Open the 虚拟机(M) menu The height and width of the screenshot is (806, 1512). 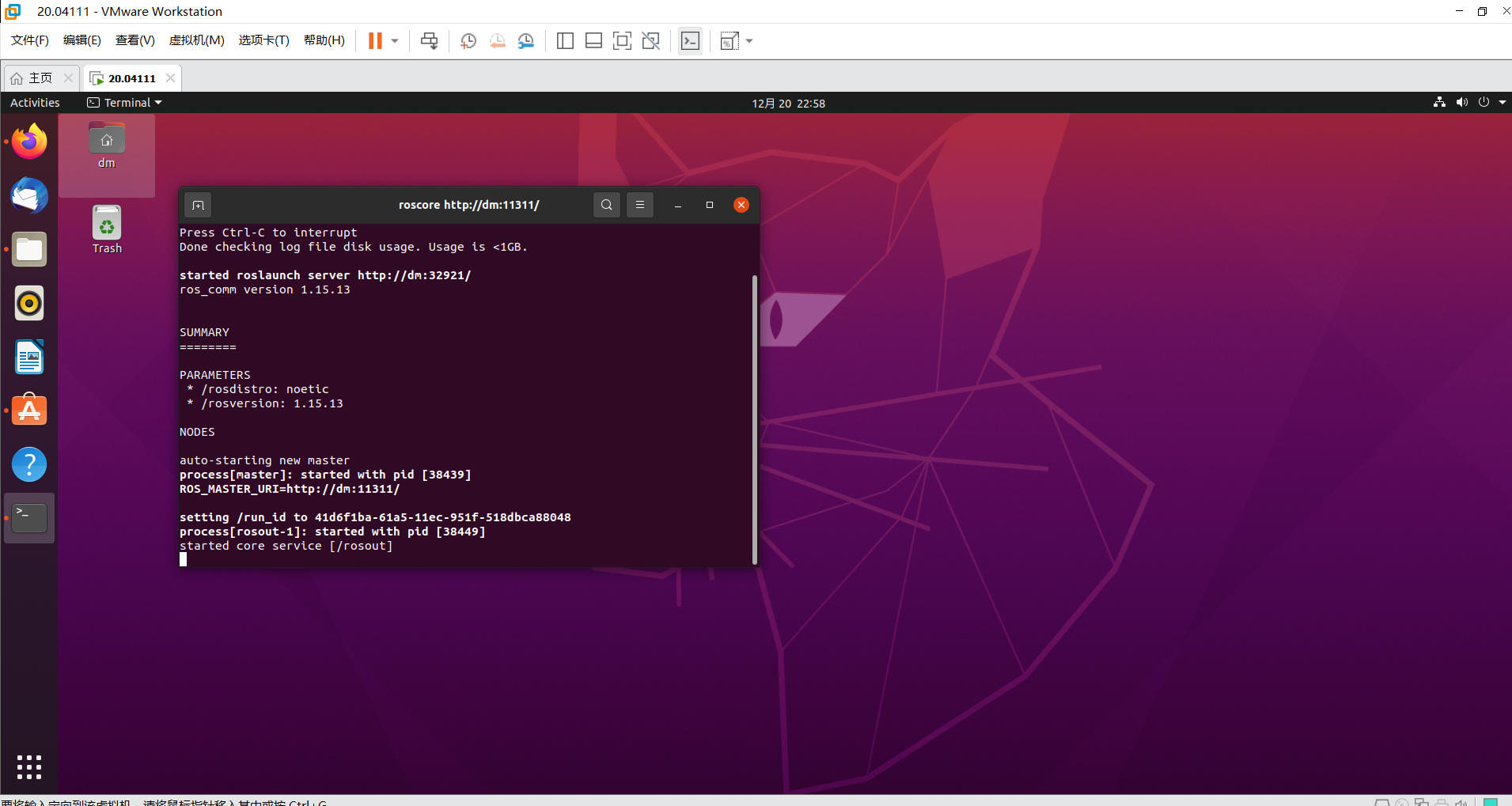(196, 40)
